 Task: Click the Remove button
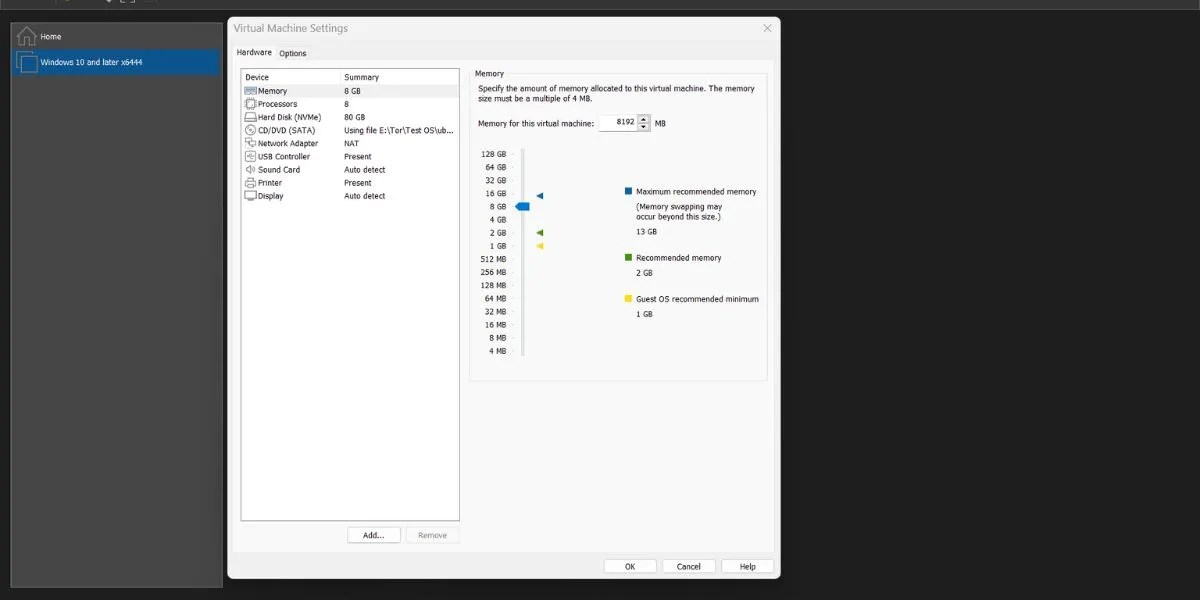pos(432,534)
